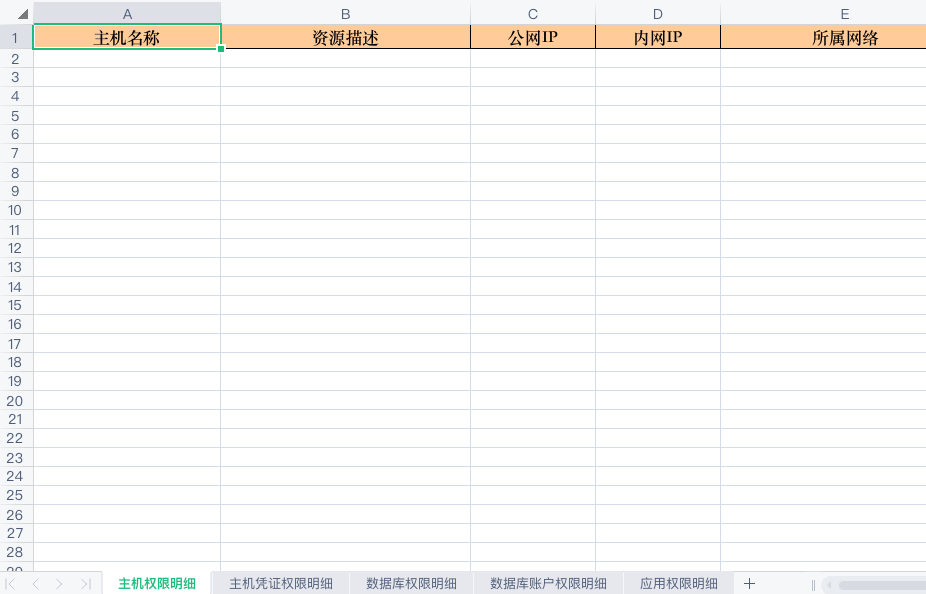
Task: Click the 内网IP header cell
Action: coord(658,37)
